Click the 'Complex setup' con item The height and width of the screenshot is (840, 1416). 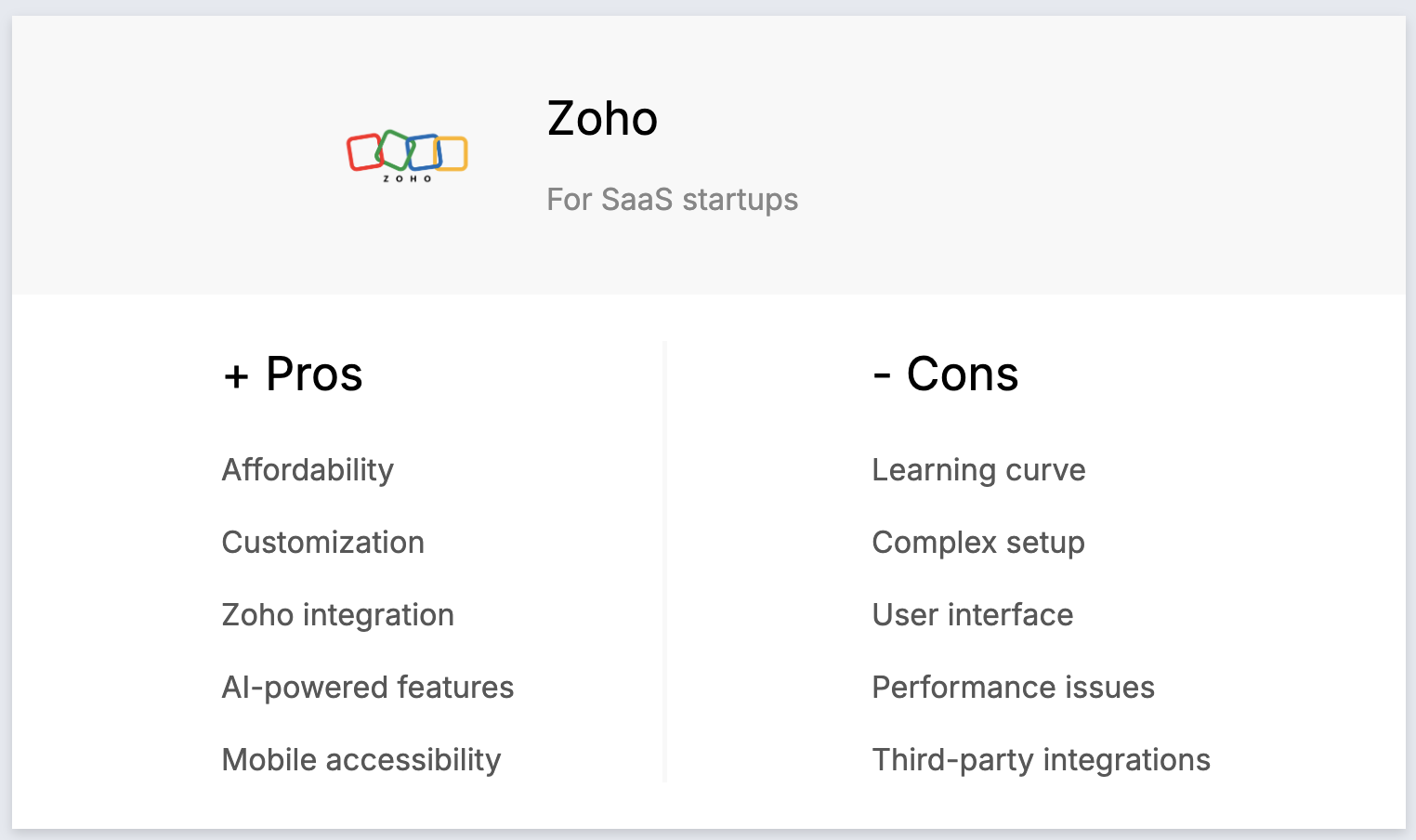[x=977, y=543]
